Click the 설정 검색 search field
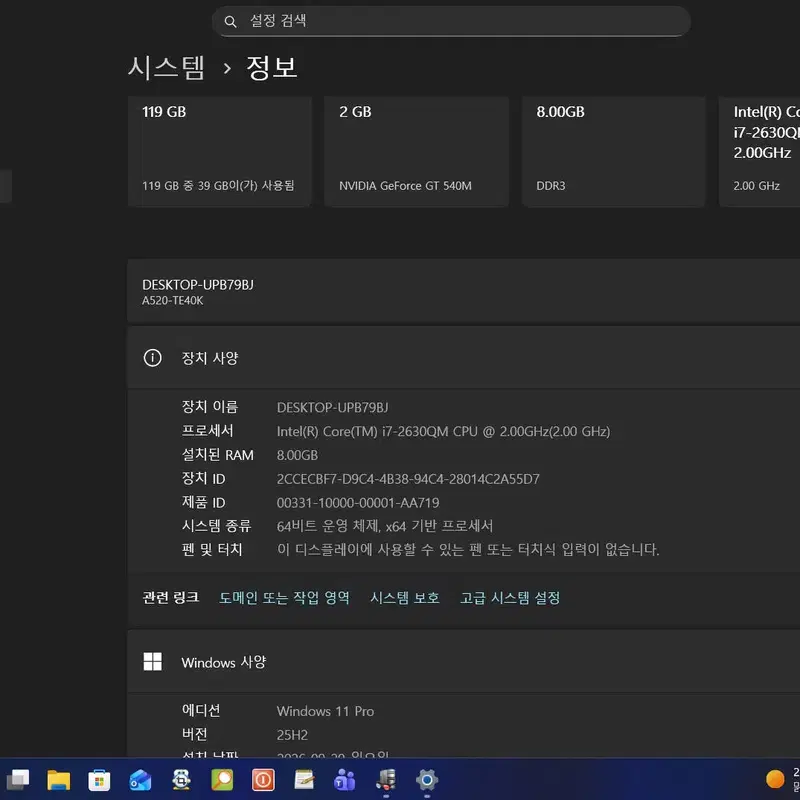 (x=451, y=21)
